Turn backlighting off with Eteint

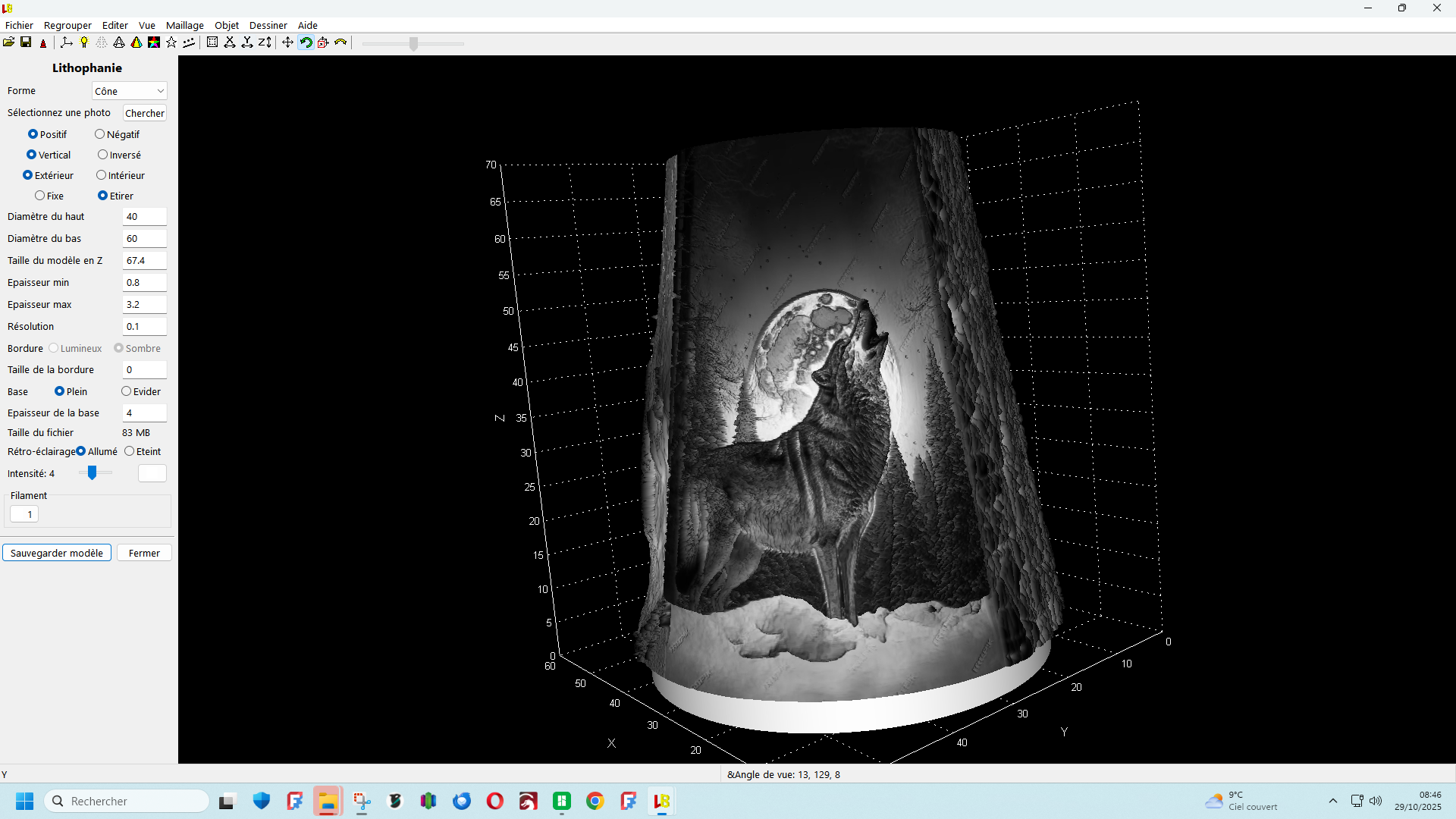coord(130,451)
